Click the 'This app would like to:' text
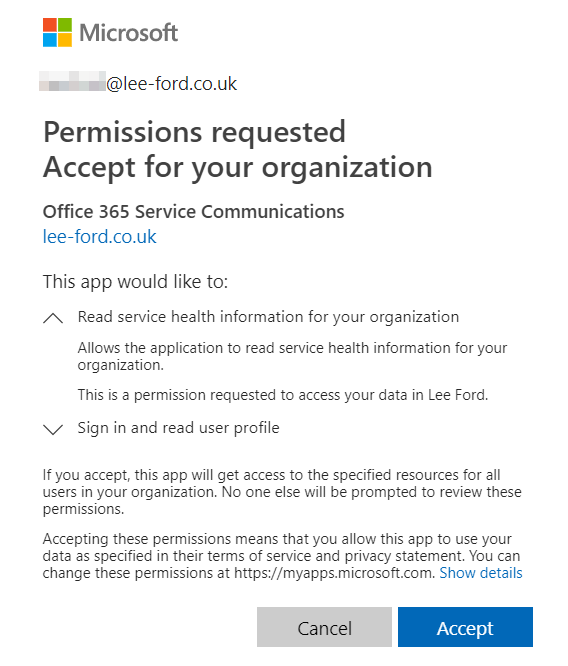This screenshot has height=666, width=568. [x=136, y=282]
